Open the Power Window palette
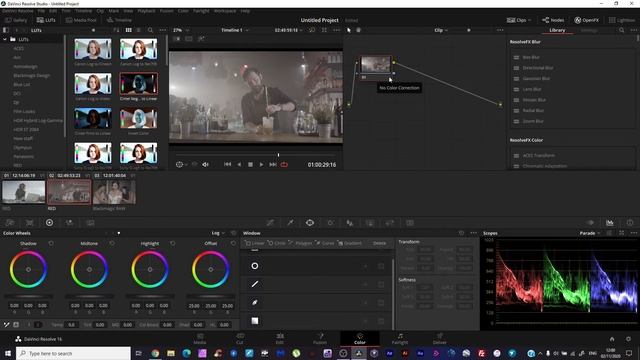Image resolution: width=640 pixels, height=360 pixels. pyautogui.click(x=310, y=222)
